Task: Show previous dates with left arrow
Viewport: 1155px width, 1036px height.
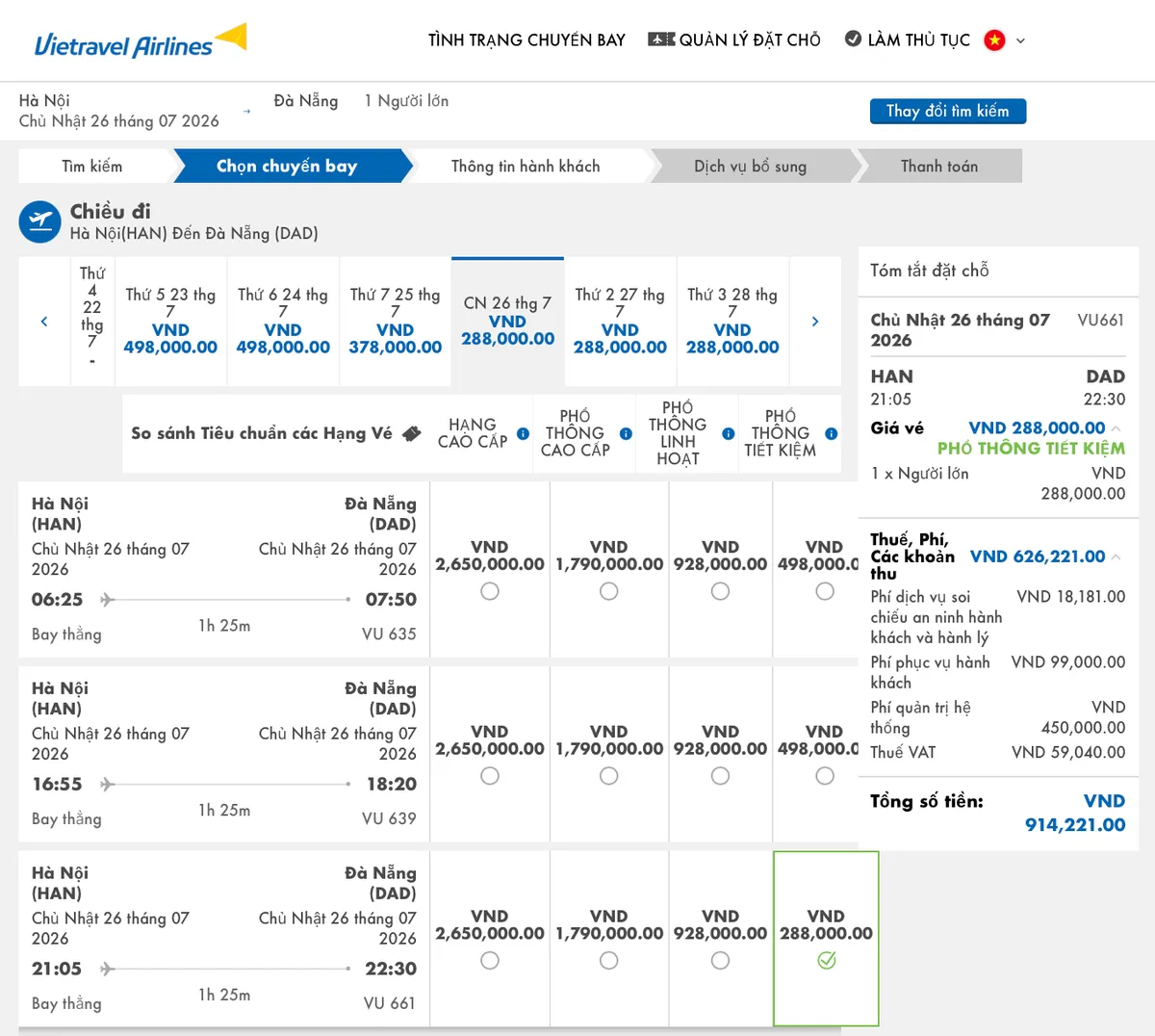Action: tap(44, 322)
